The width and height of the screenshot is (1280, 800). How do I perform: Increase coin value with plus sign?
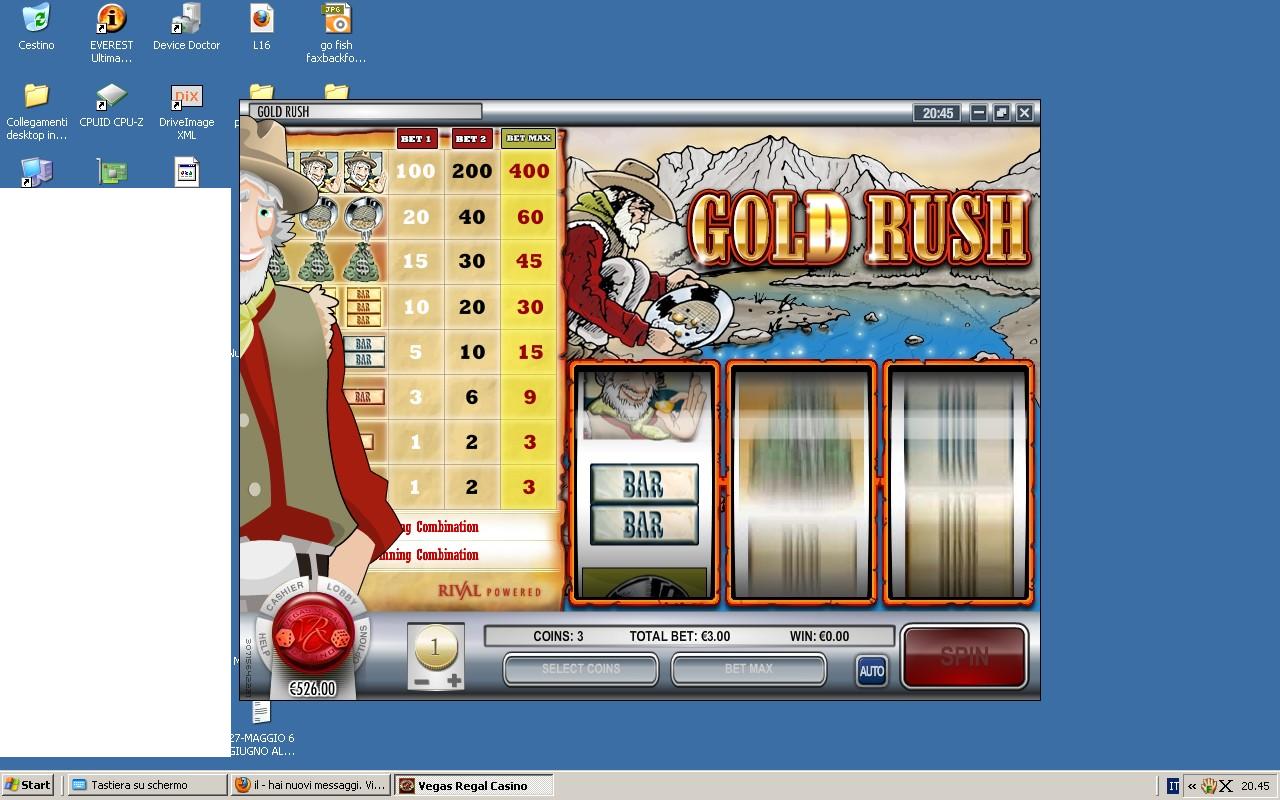click(x=454, y=681)
